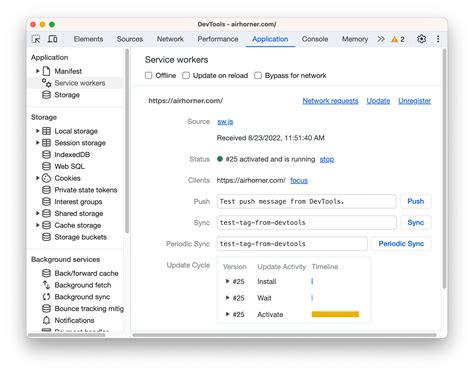
Task: Expand Local storage tree arrow
Action: [x=38, y=131]
